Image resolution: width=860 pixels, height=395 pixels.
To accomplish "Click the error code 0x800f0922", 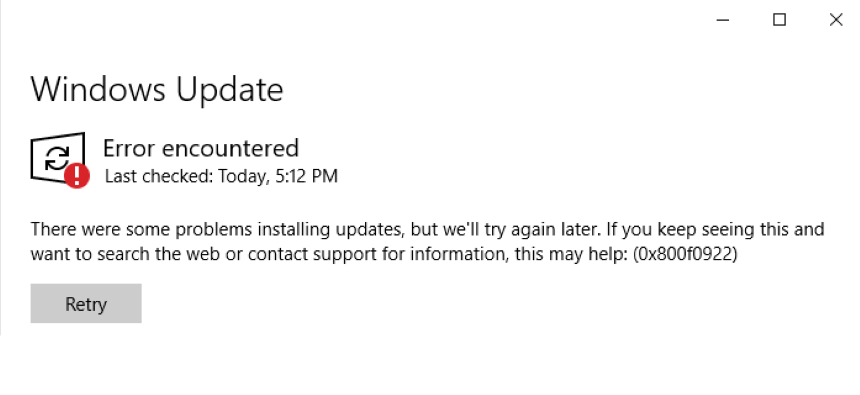I will point(685,255).
